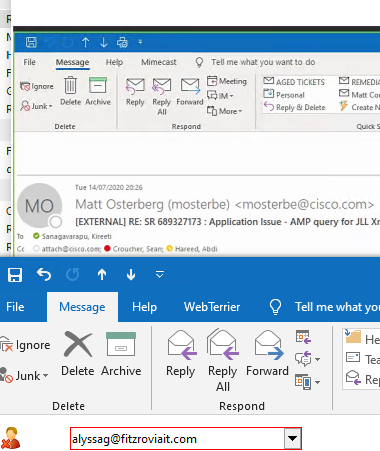Open email address combo box dropdown arrow

(x=293, y=439)
